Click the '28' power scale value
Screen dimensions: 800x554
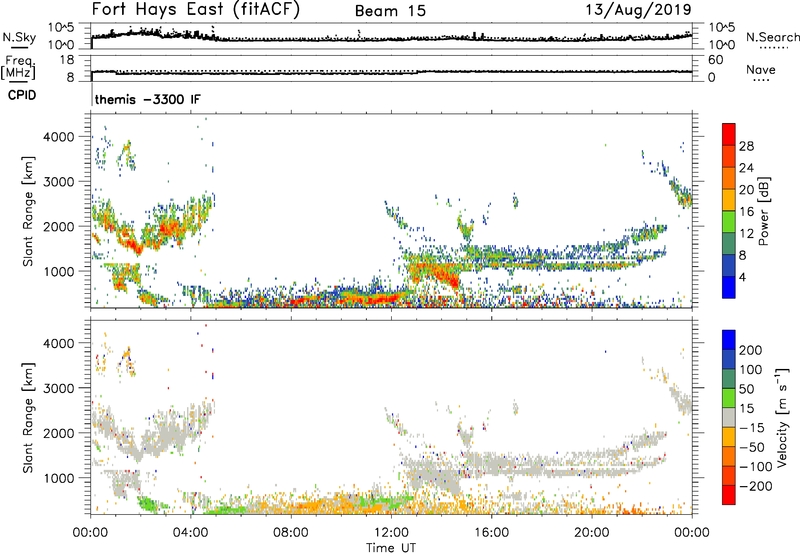746,146
